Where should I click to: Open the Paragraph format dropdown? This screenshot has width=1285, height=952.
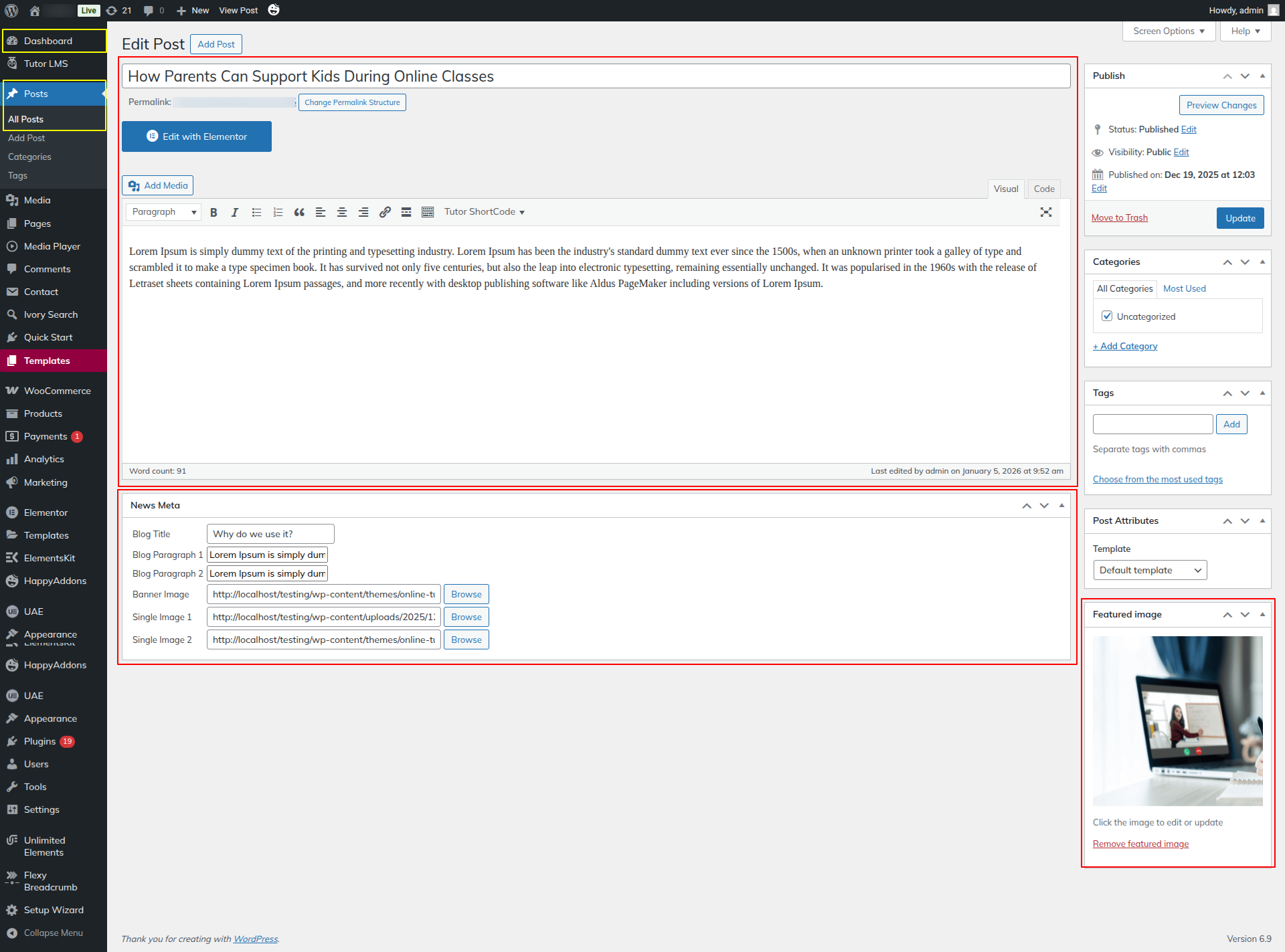164,212
